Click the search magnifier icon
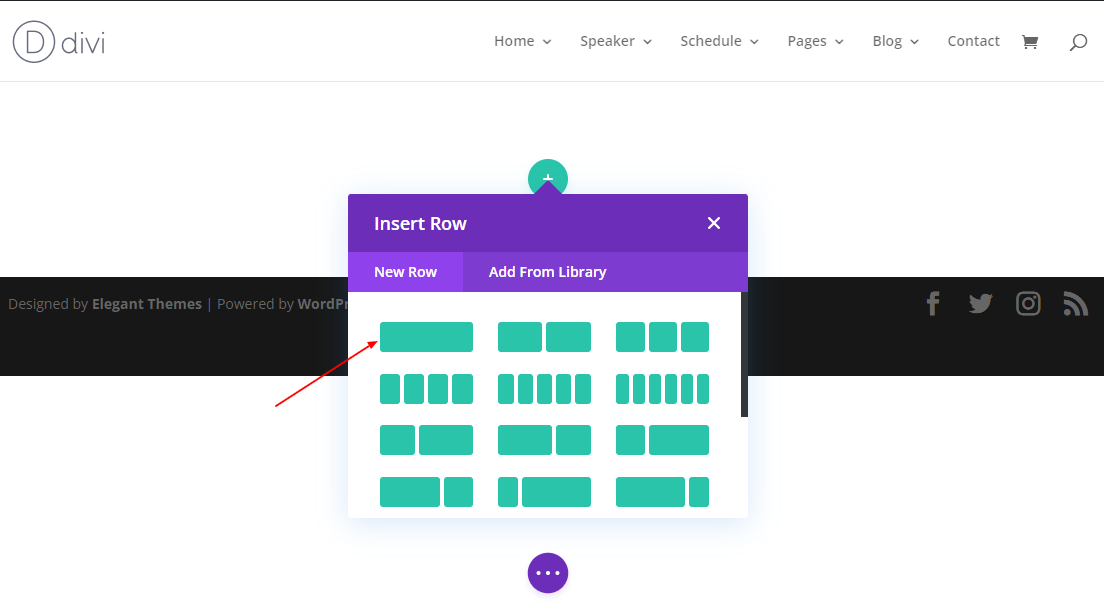1104x610 pixels. 1077,41
